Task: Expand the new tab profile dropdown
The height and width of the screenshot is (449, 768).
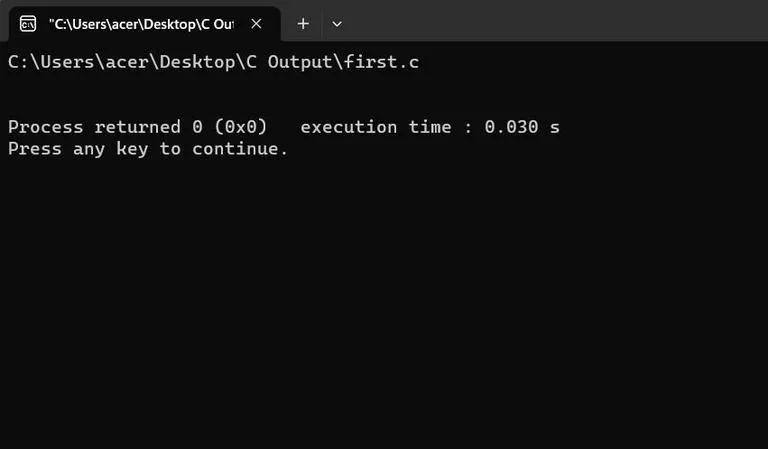Action: 337,23
